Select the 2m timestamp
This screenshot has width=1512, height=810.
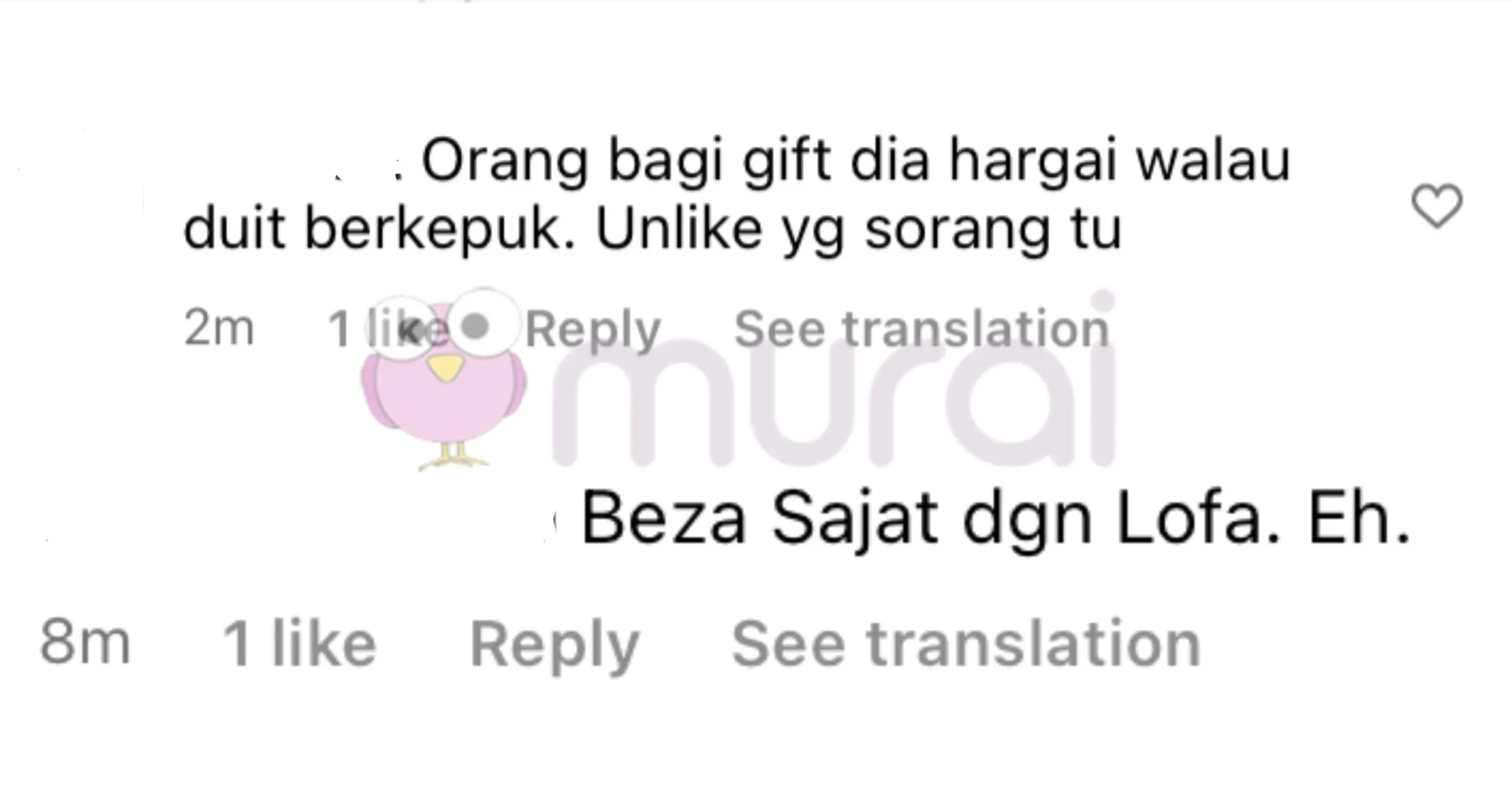tap(219, 328)
